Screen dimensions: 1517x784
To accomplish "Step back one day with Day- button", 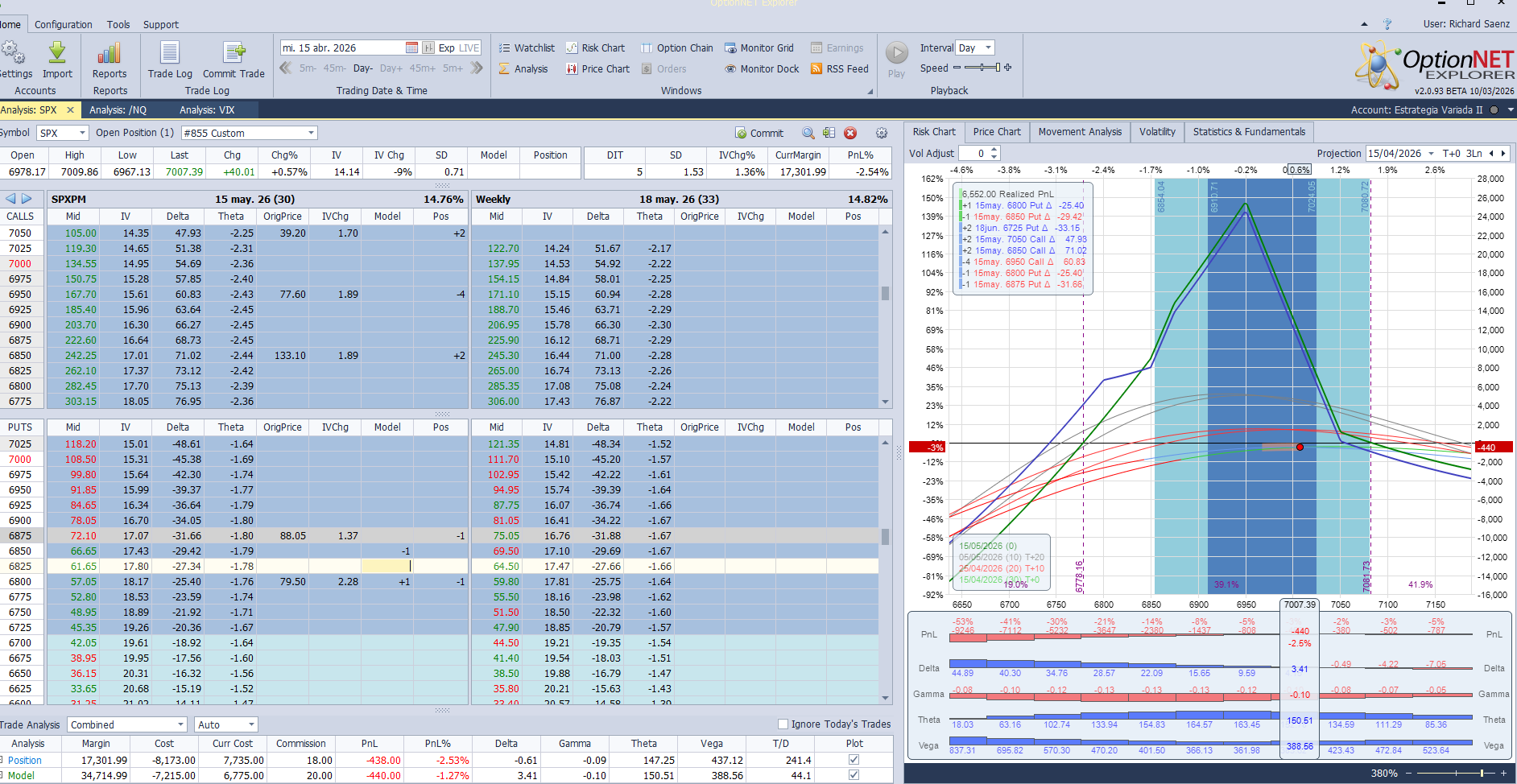I will tap(362, 68).
